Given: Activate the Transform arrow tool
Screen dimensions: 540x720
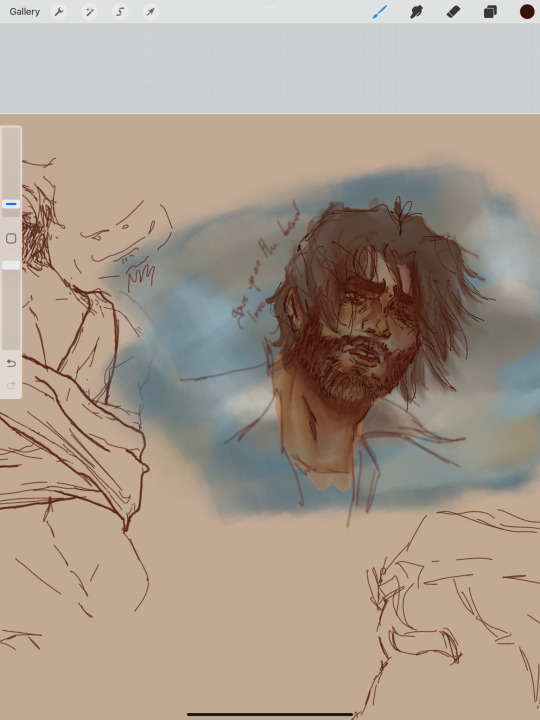Looking at the screenshot, I should point(151,12).
